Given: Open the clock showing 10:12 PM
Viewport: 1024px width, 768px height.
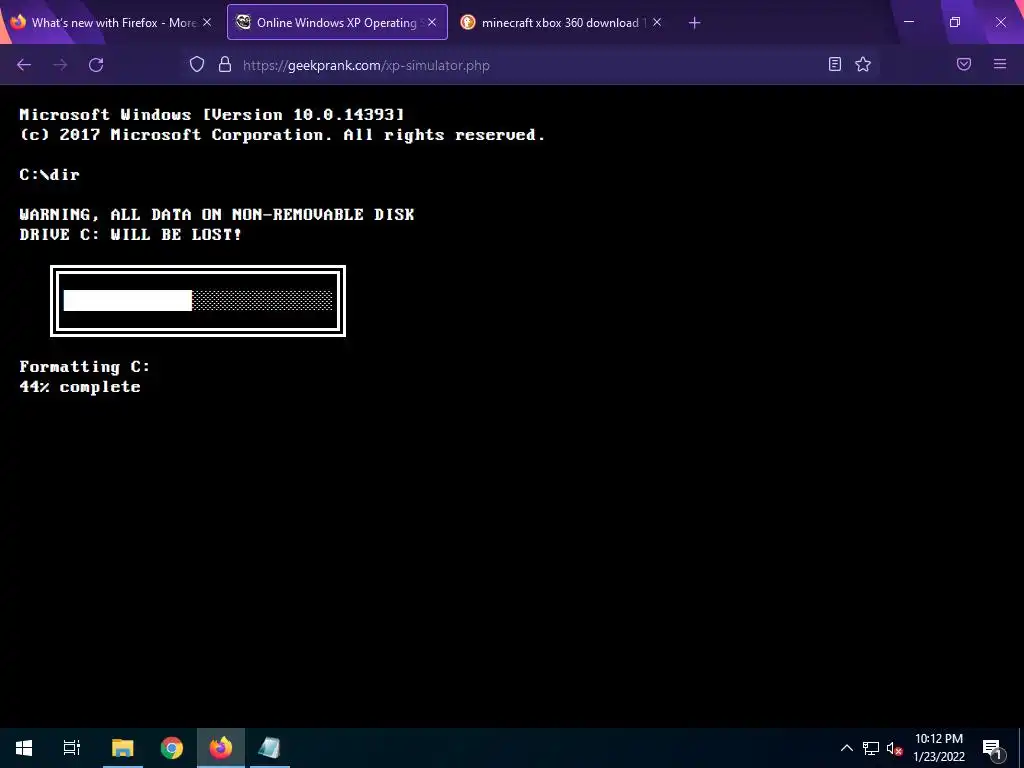Looking at the screenshot, I should tap(939, 748).
